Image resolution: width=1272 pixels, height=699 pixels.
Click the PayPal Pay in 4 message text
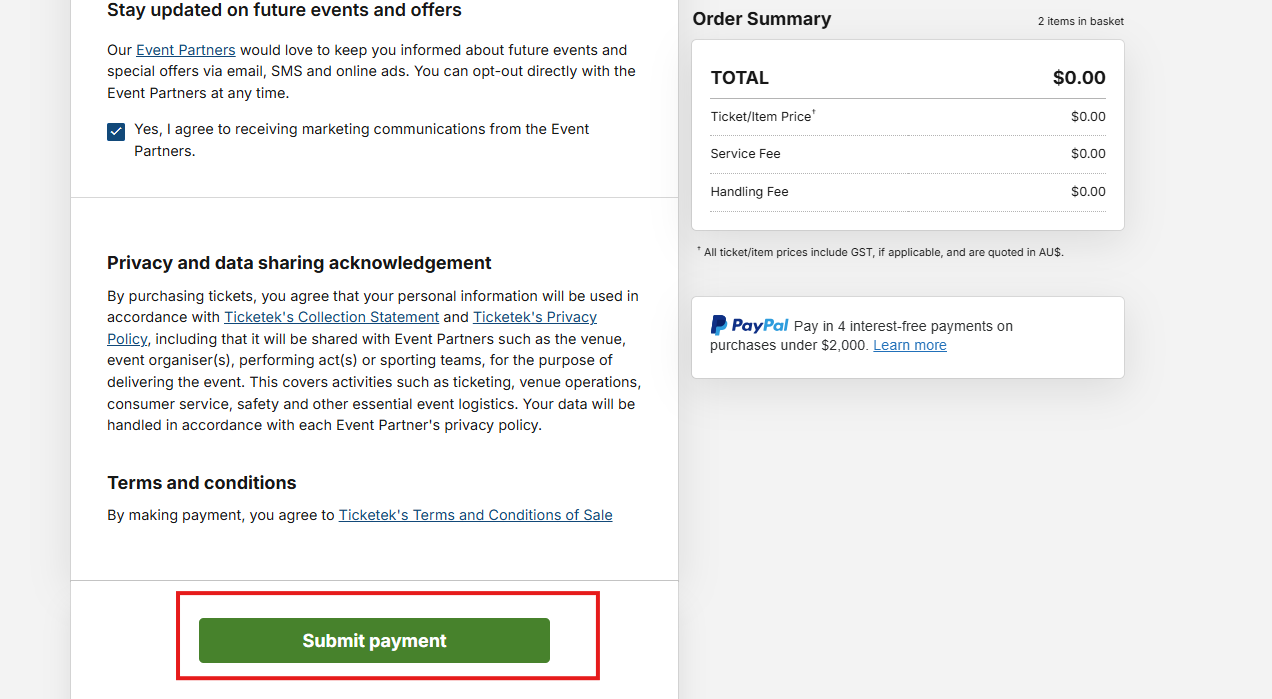click(903, 326)
